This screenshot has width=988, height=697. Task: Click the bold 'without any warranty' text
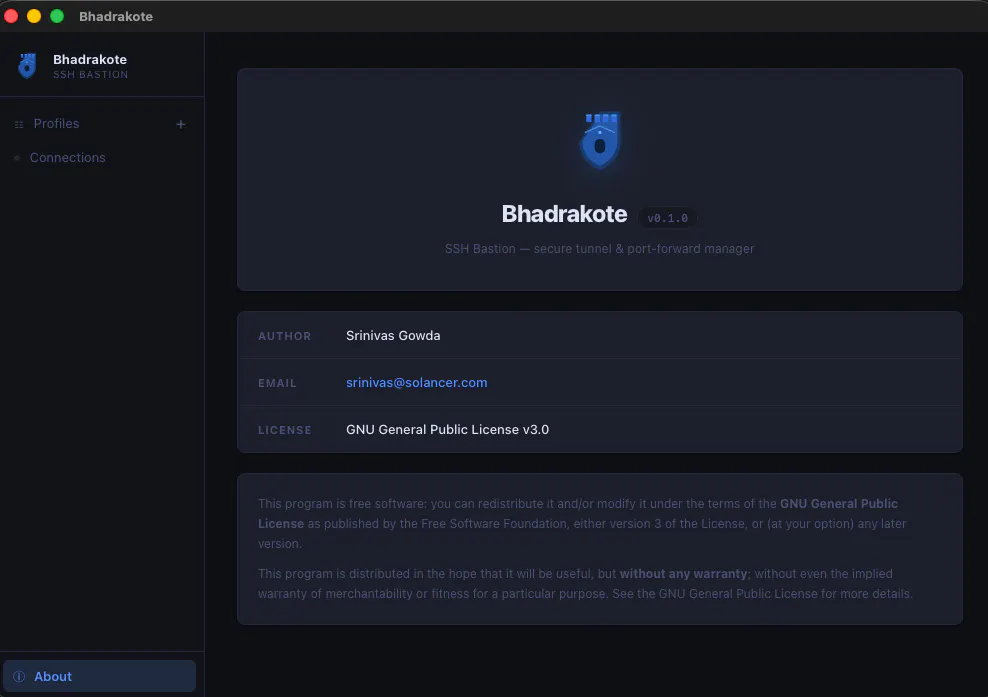click(x=684, y=574)
